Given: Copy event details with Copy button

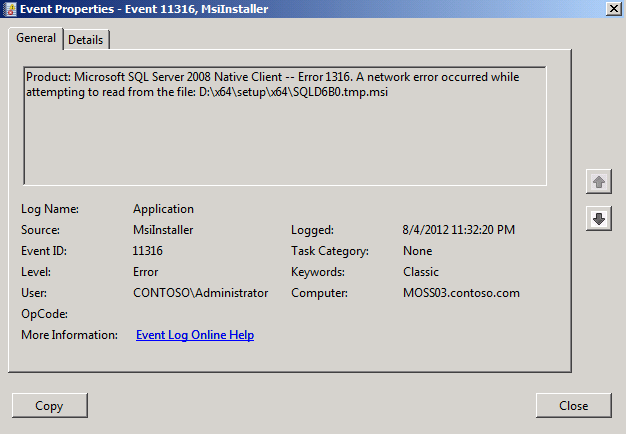Looking at the screenshot, I should coord(50,406).
